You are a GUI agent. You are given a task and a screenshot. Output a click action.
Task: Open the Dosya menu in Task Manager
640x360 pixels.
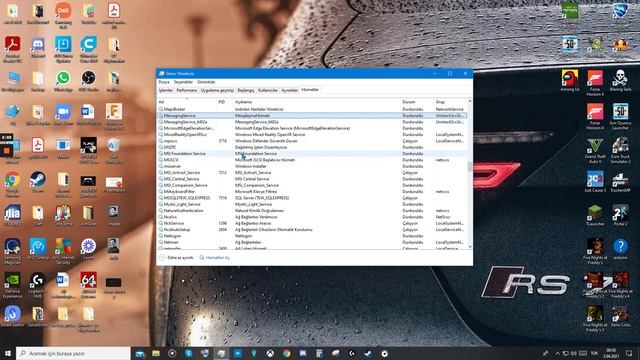coord(164,82)
